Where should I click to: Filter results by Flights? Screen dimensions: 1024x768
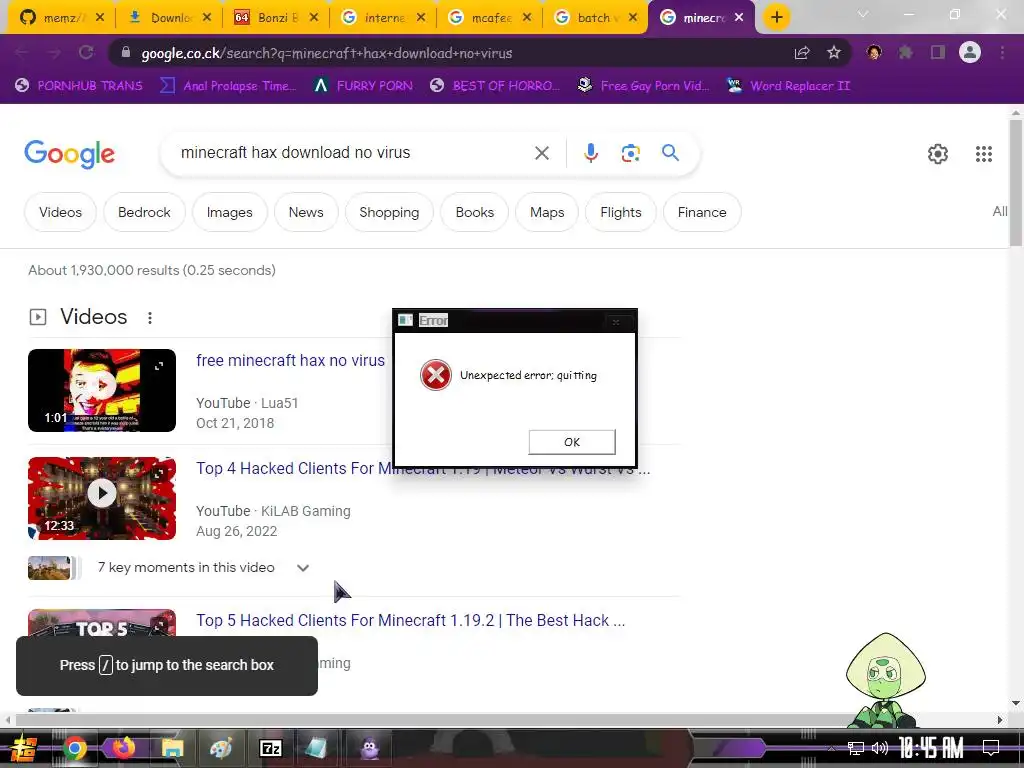pyautogui.click(x=620, y=212)
